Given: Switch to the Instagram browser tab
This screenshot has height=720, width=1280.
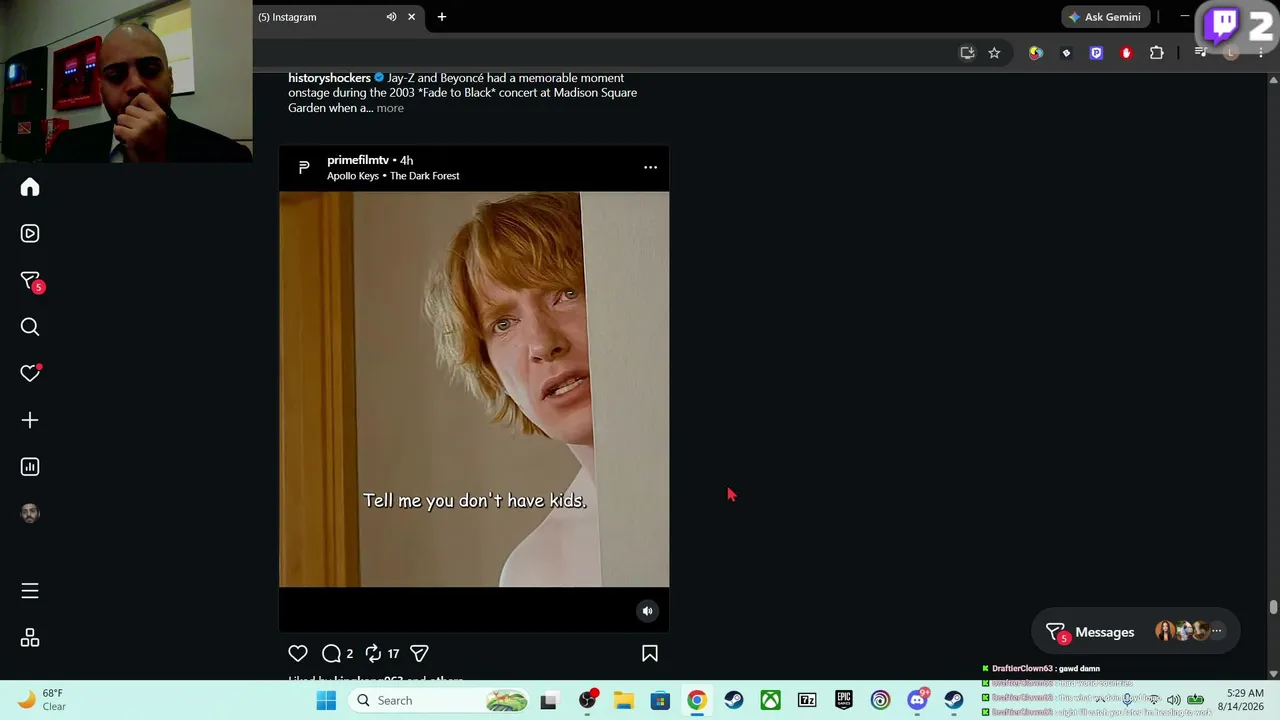Looking at the screenshot, I should [320, 17].
